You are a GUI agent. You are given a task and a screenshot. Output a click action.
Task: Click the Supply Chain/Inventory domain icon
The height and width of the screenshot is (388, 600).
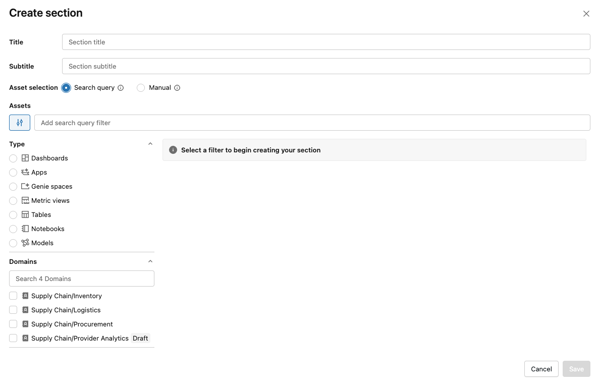click(x=25, y=296)
